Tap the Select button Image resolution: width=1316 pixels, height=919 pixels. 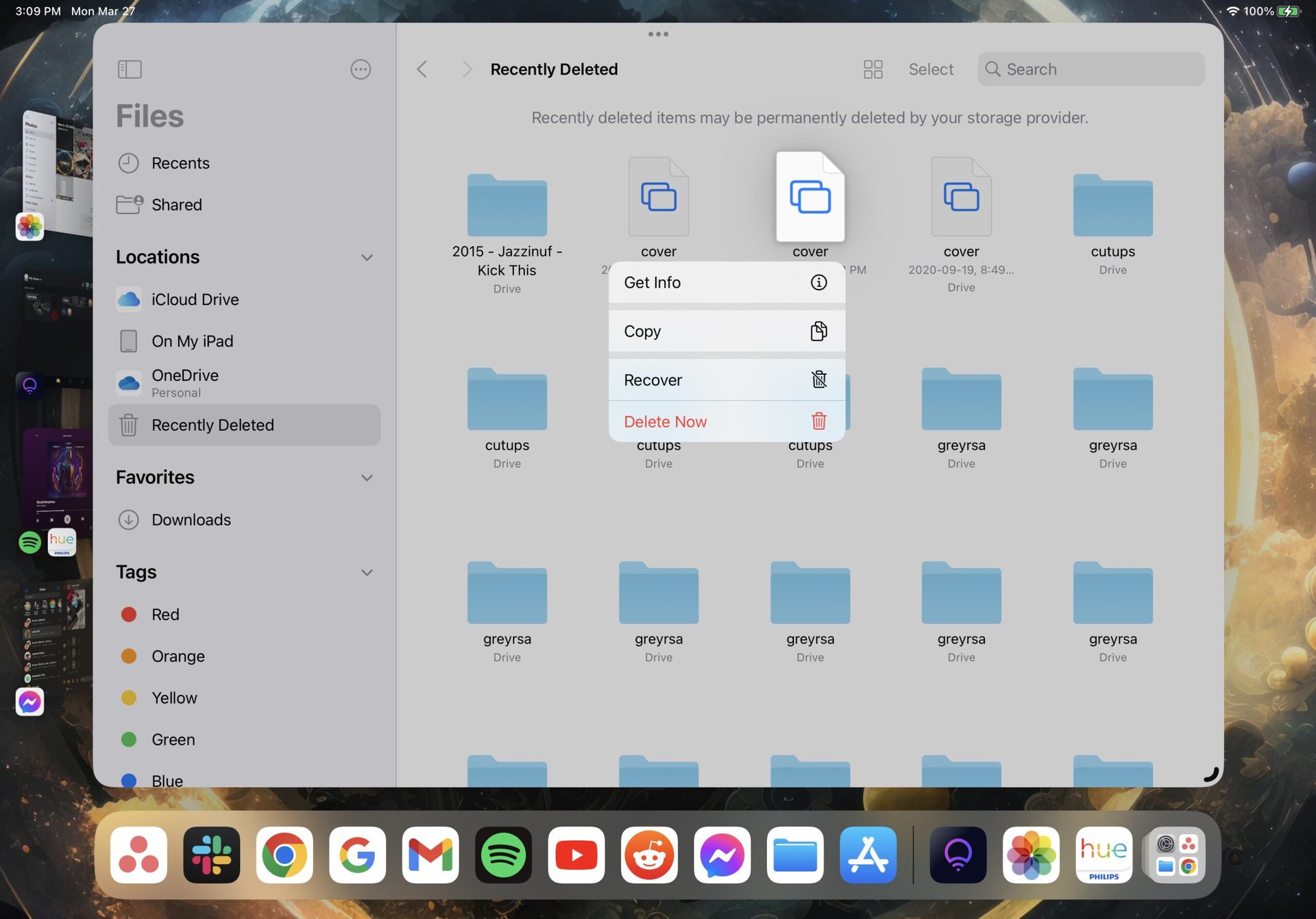(x=930, y=69)
